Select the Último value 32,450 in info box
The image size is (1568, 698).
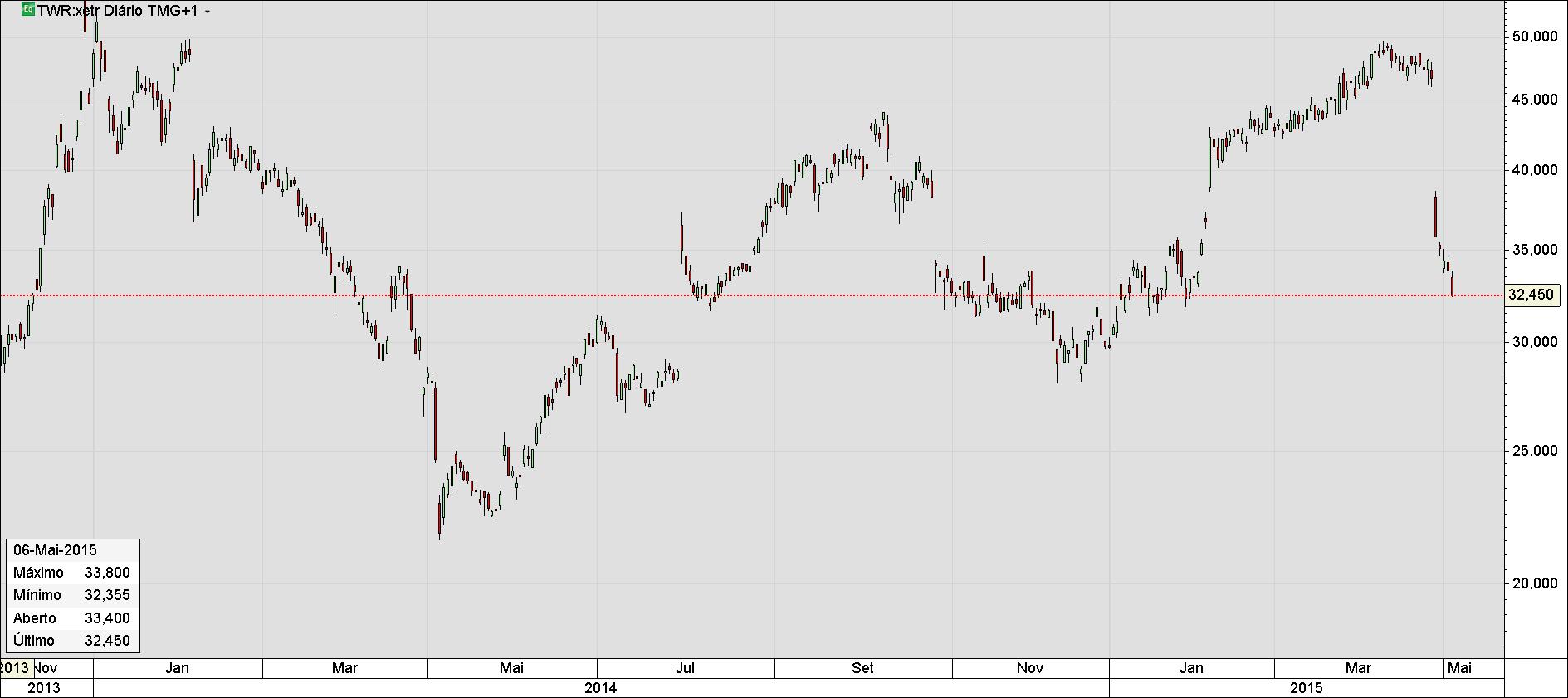(107, 641)
